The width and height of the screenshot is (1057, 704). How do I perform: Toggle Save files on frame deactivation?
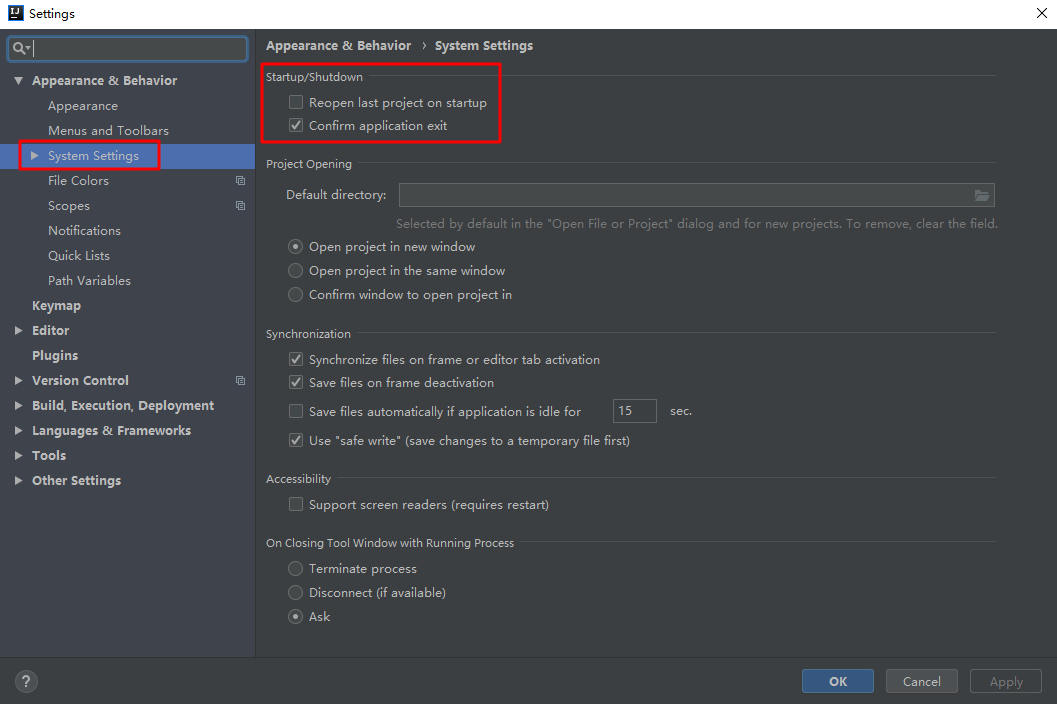point(295,382)
